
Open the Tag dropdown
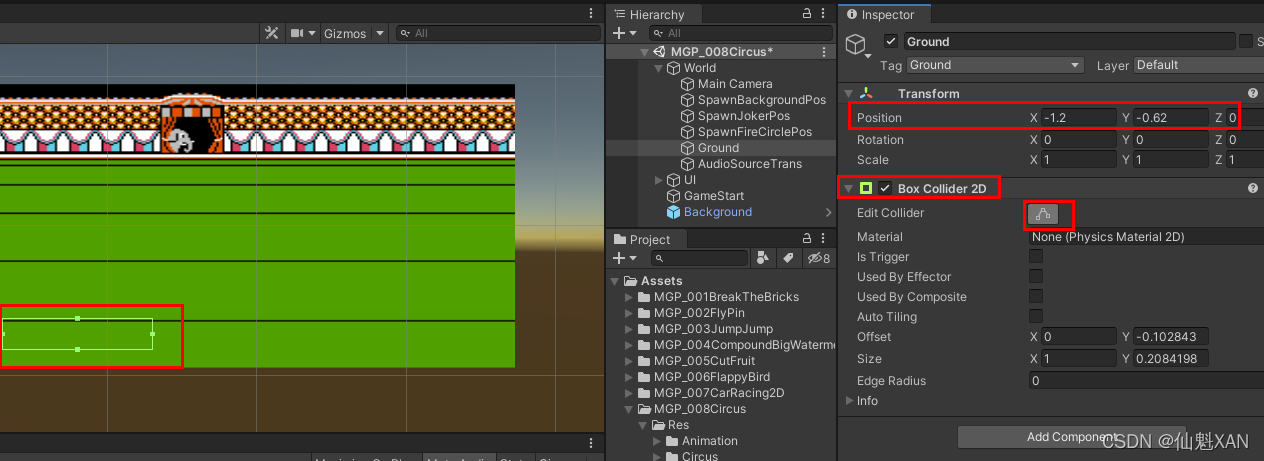click(996, 65)
